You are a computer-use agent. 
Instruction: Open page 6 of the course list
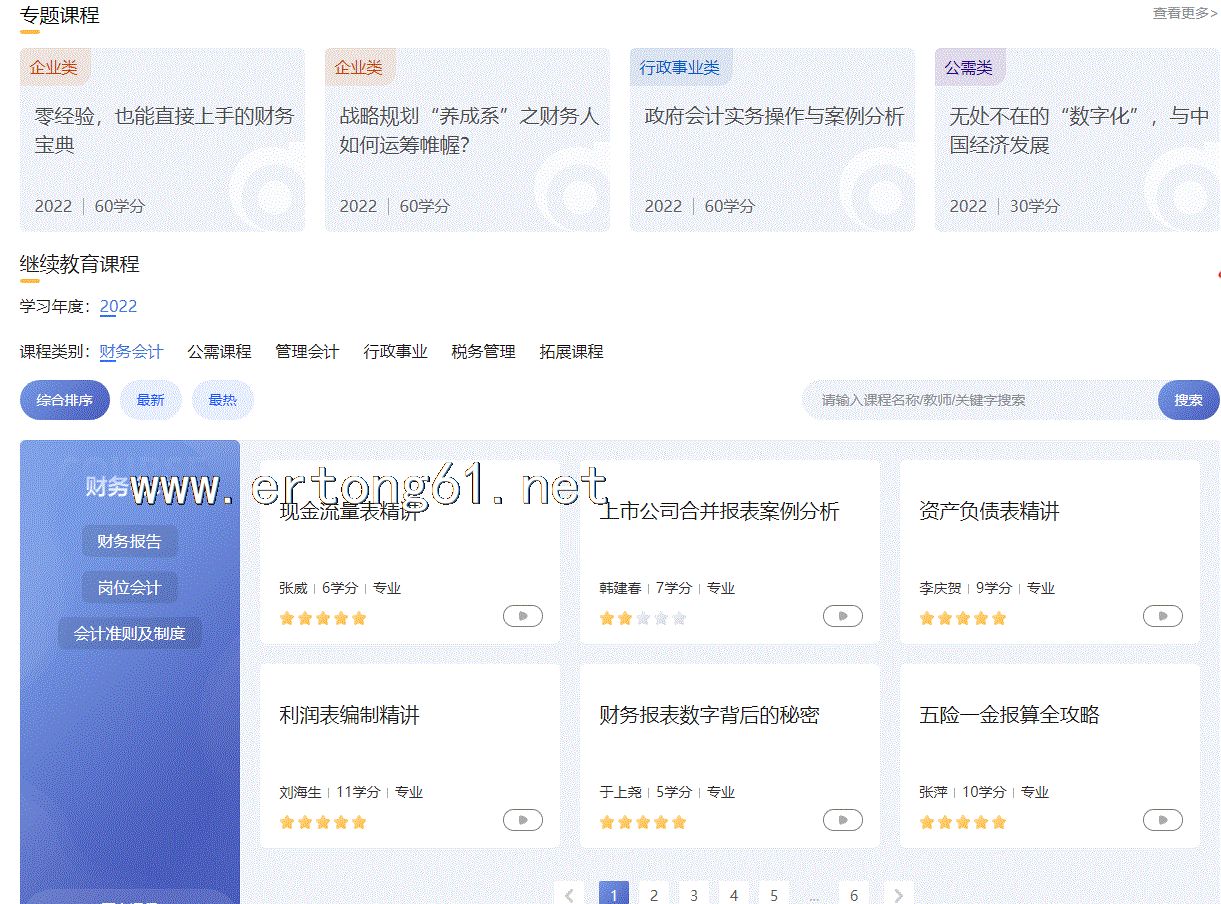coord(853,895)
